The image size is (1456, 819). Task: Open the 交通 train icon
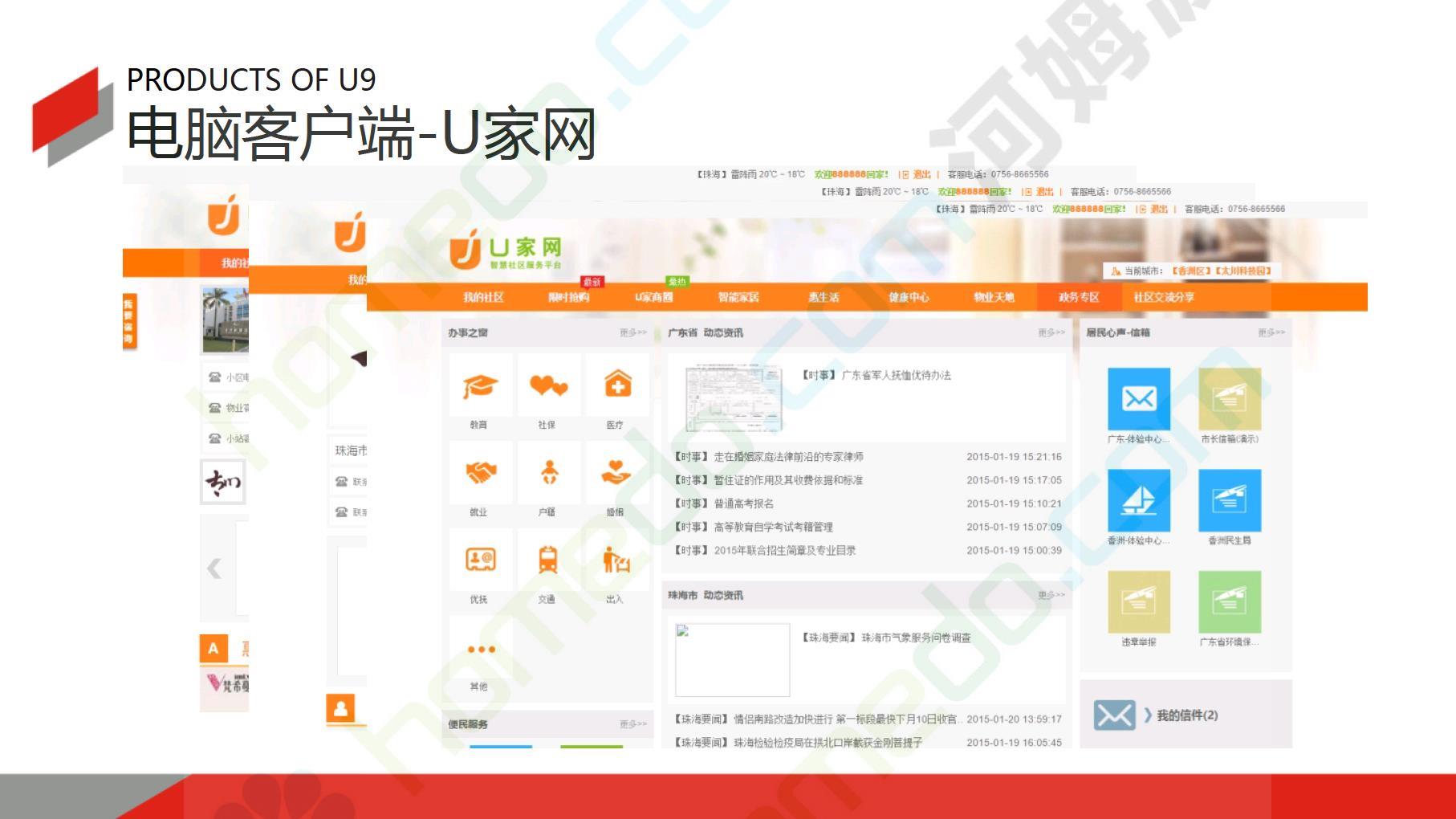[548, 560]
